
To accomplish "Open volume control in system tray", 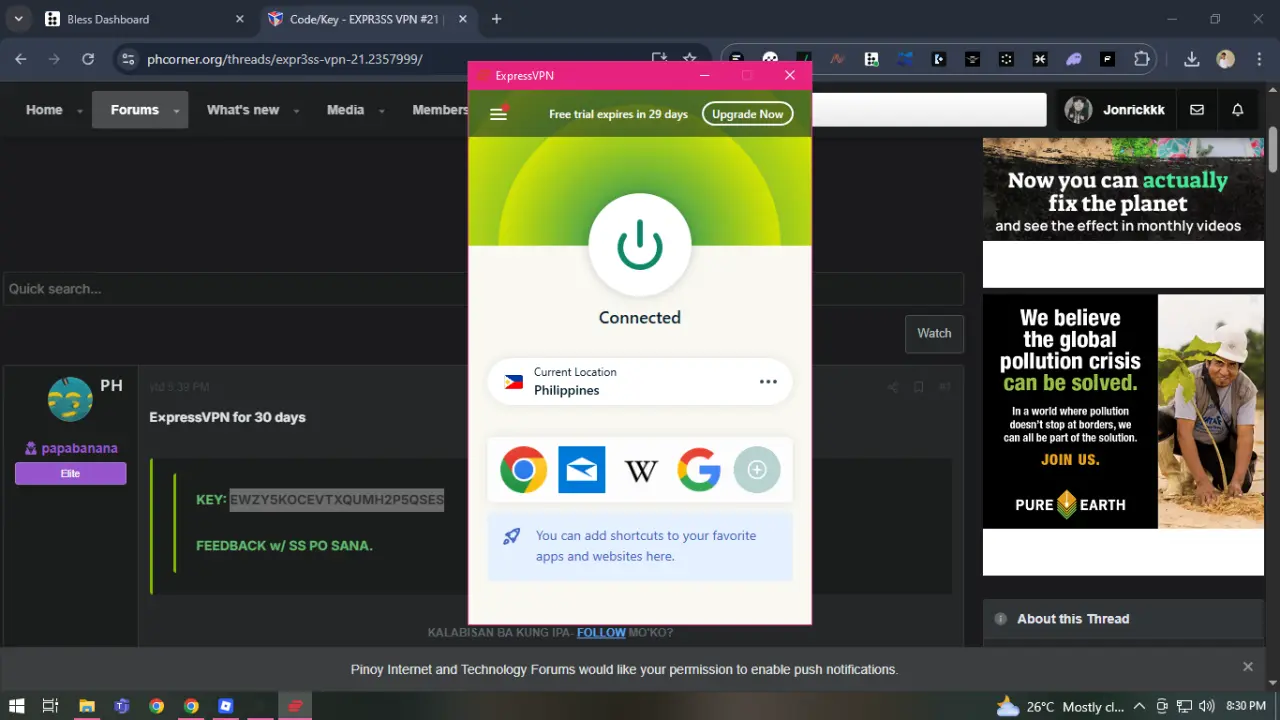I will tap(1206, 706).
